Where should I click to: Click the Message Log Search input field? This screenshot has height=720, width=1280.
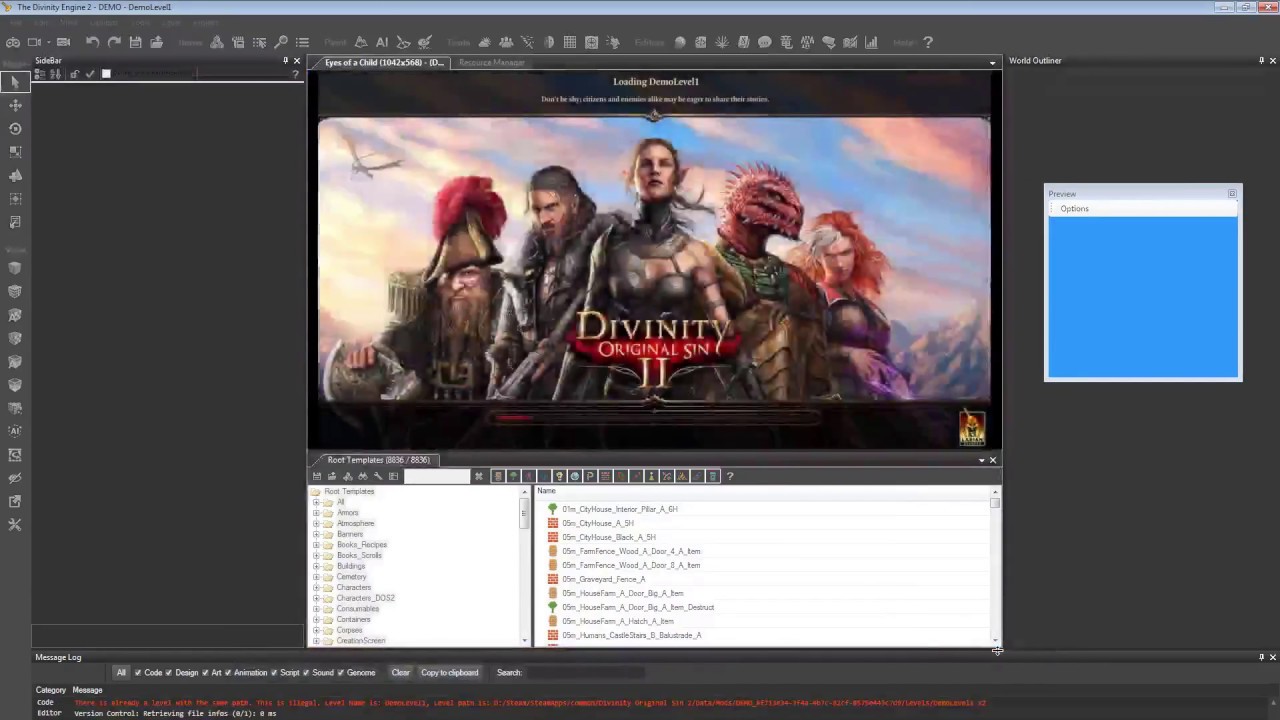point(585,672)
